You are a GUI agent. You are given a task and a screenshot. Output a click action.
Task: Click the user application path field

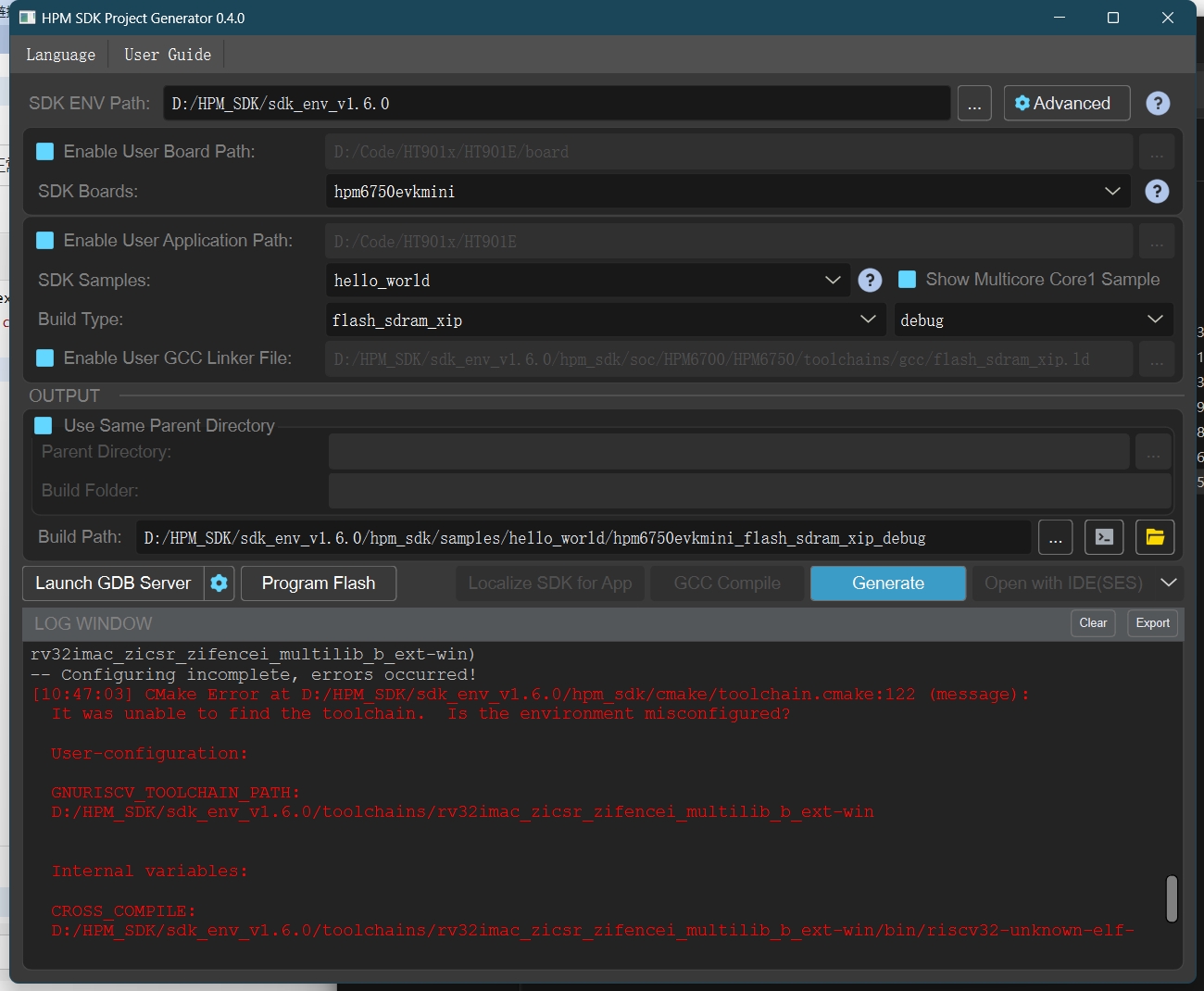[729, 242]
